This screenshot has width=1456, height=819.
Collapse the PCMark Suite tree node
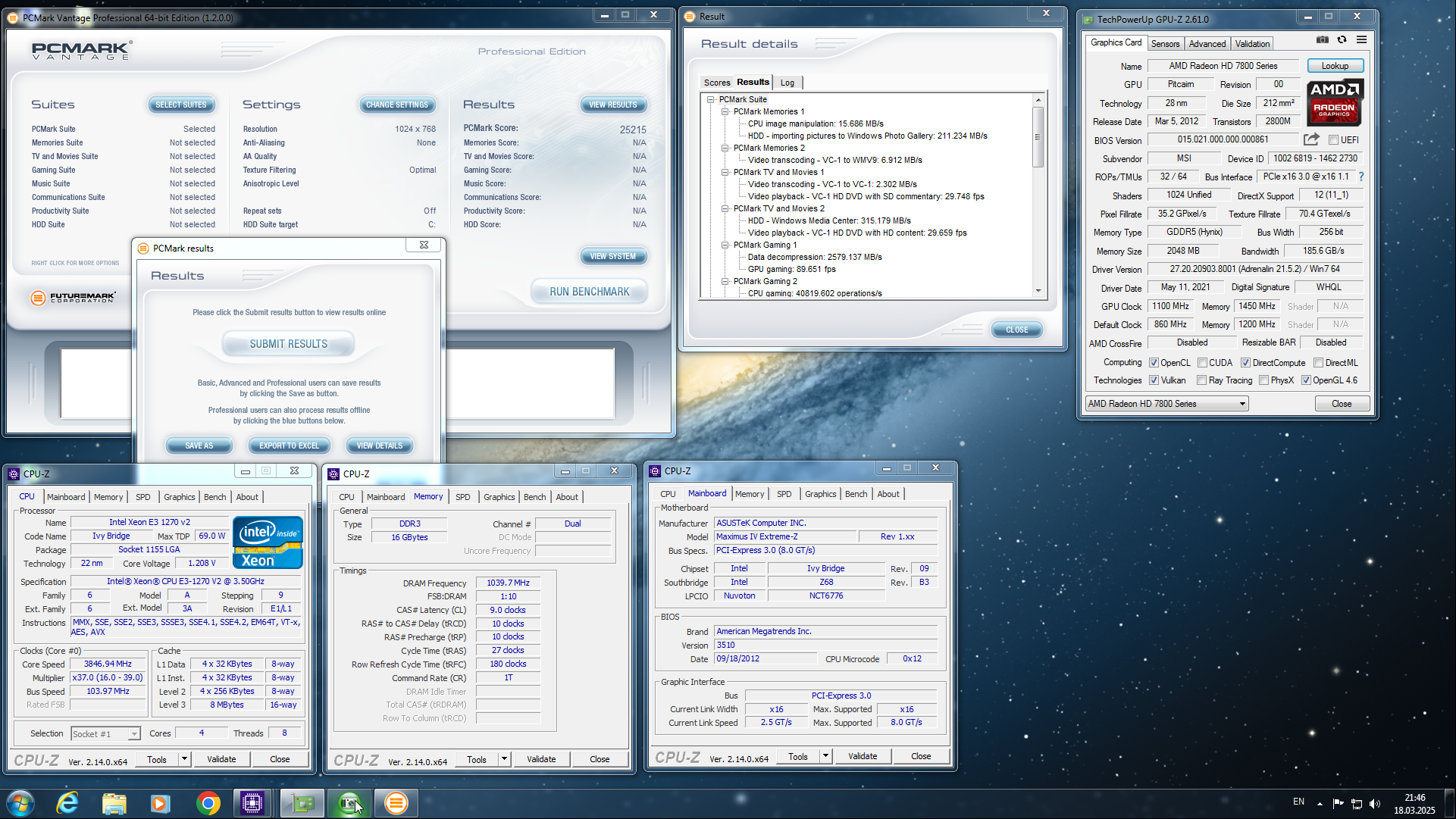(x=711, y=99)
